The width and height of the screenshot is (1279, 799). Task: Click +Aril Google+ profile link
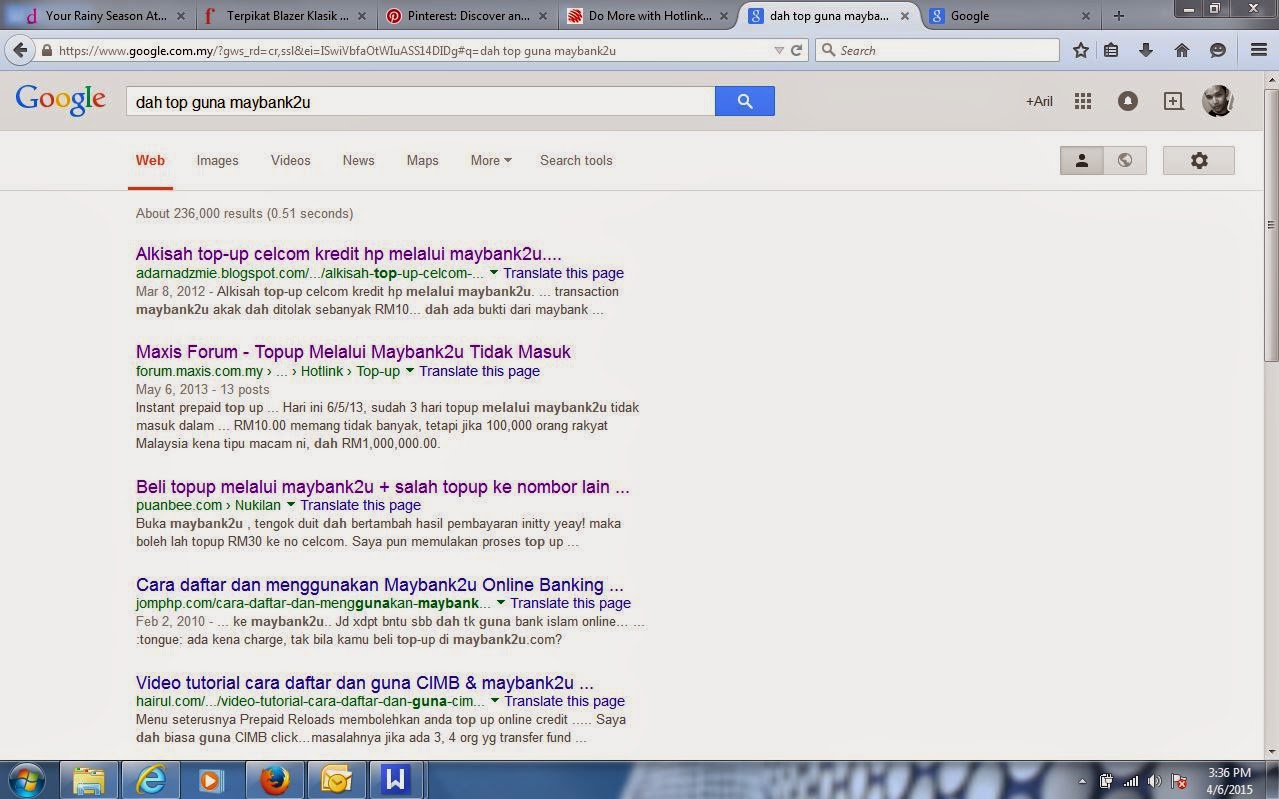[x=1039, y=101]
